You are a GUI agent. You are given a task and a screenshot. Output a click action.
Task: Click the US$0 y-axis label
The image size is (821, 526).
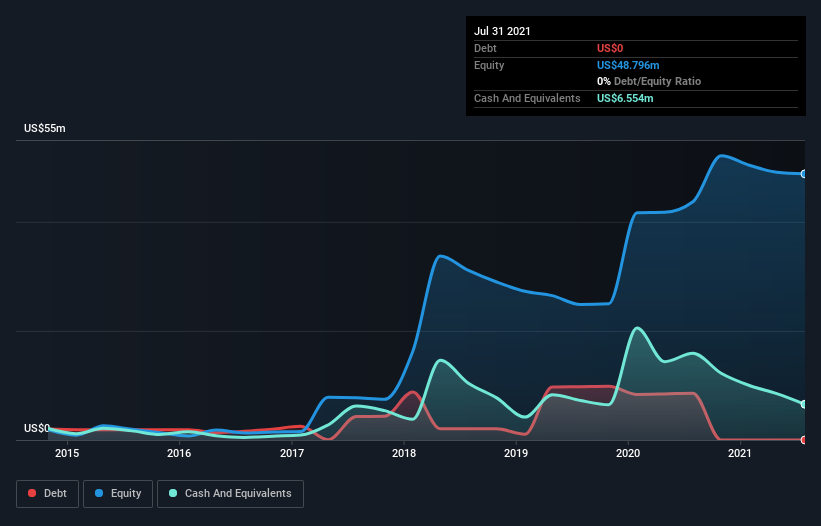(x=37, y=428)
